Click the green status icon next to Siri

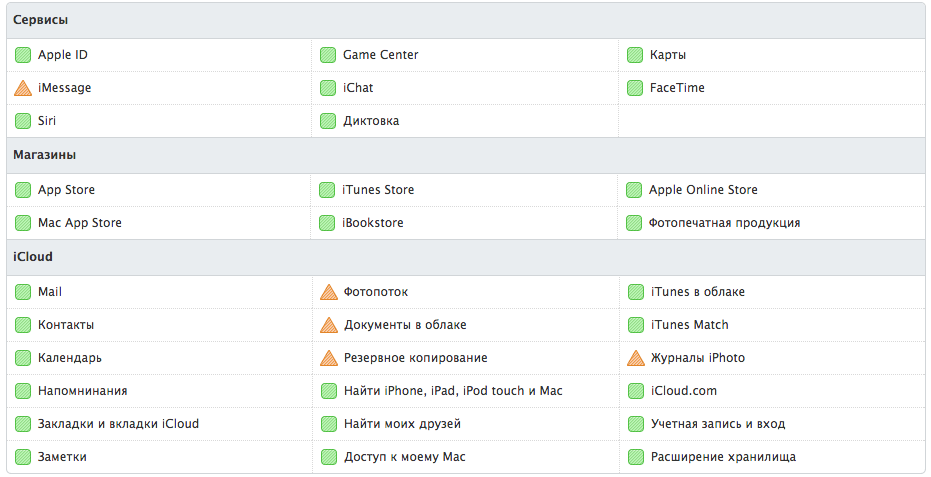pos(23,121)
